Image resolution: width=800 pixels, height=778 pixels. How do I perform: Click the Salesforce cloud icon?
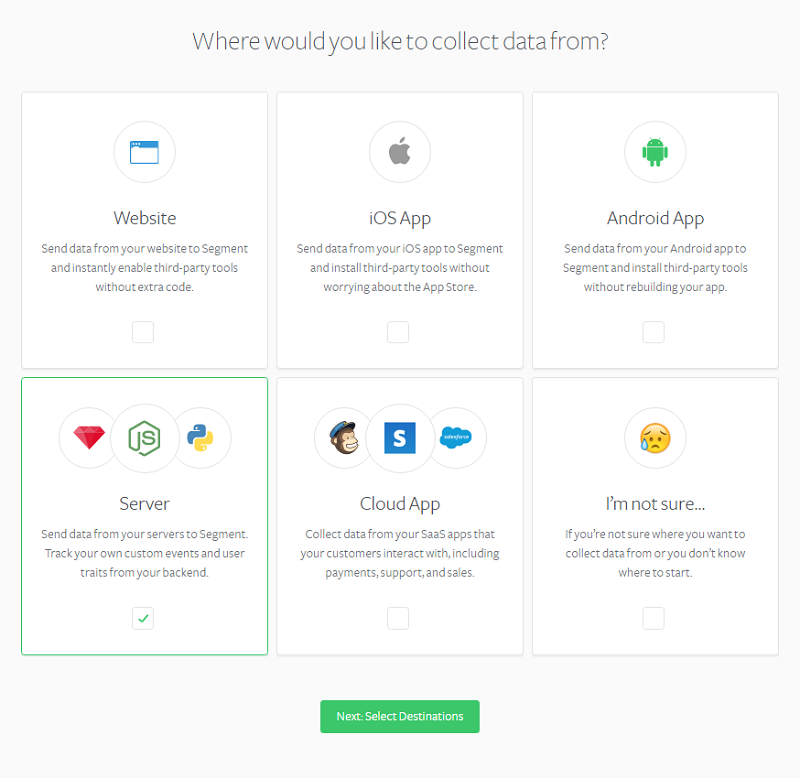point(456,437)
